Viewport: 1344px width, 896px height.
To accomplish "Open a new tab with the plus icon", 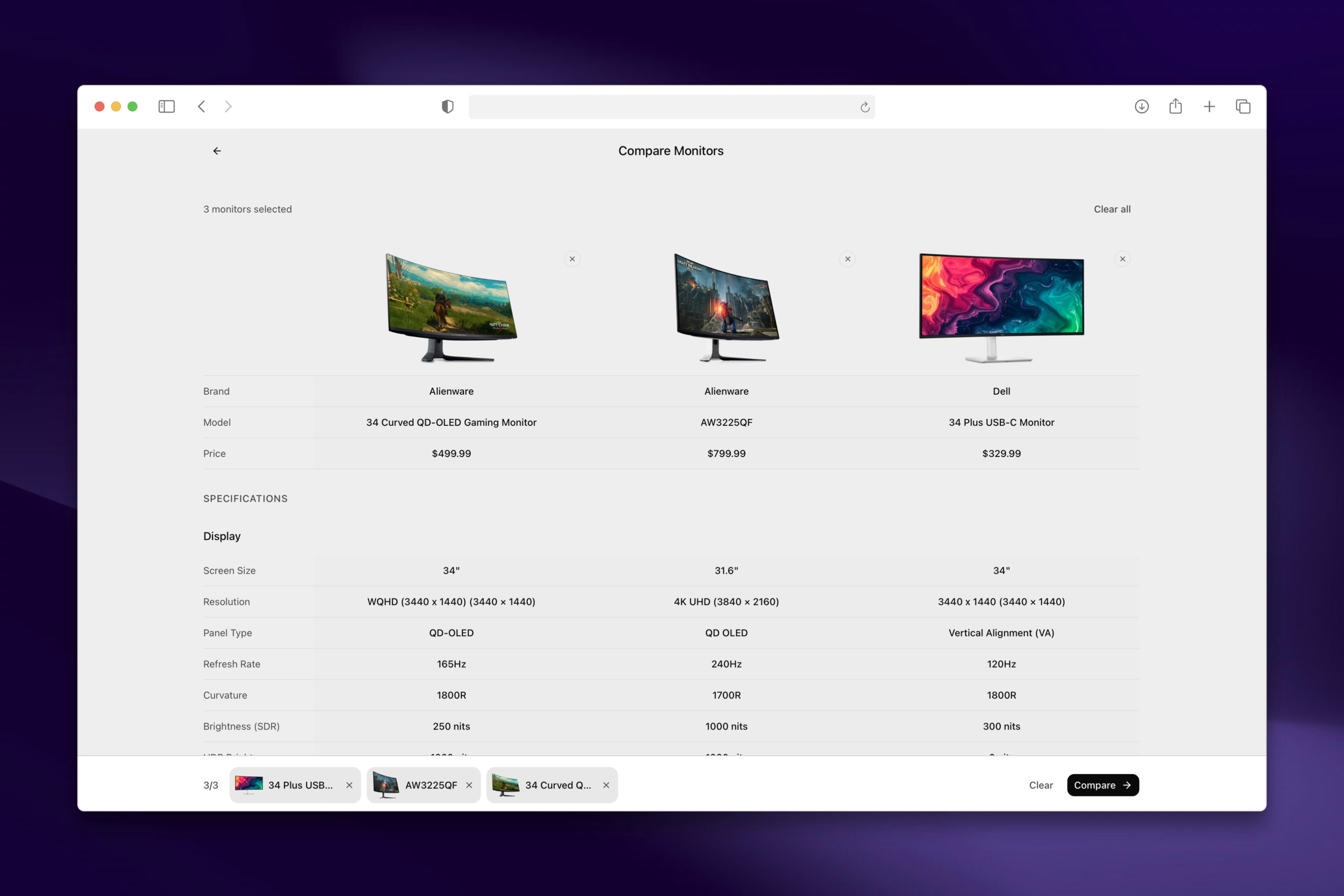I will [x=1210, y=106].
